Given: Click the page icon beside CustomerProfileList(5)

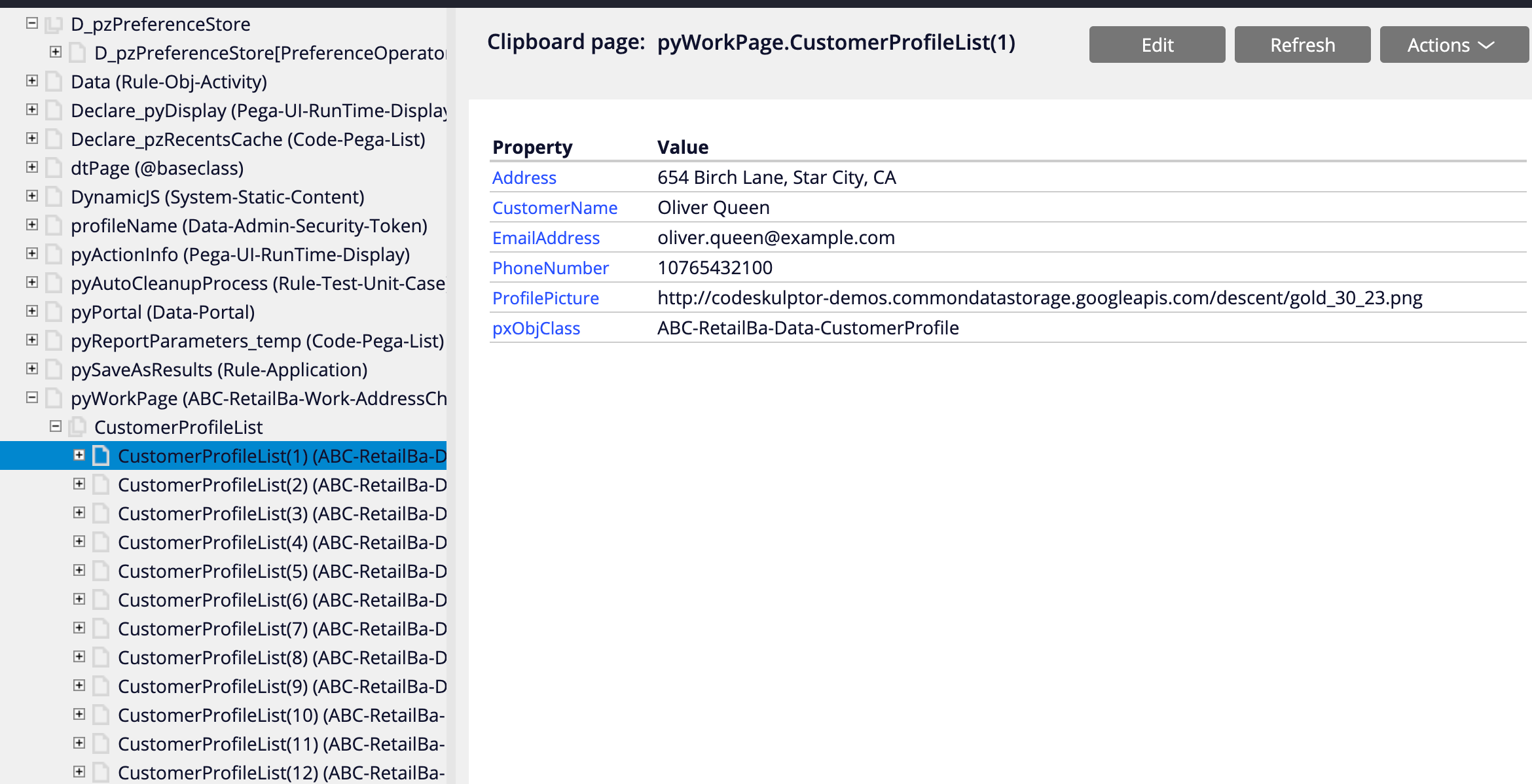Looking at the screenshot, I should 100,571.
